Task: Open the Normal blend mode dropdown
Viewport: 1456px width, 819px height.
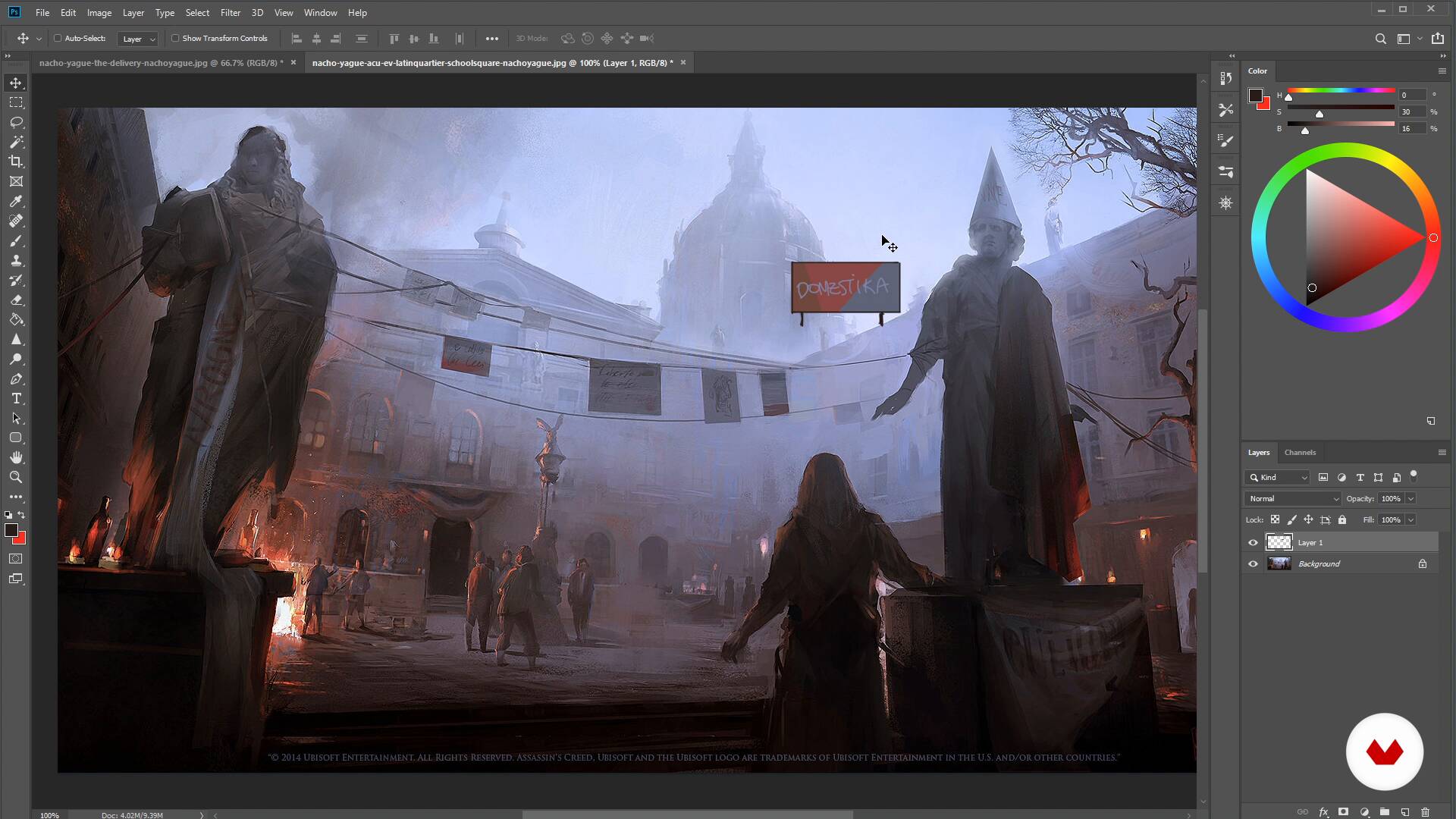Action: 1293,498
